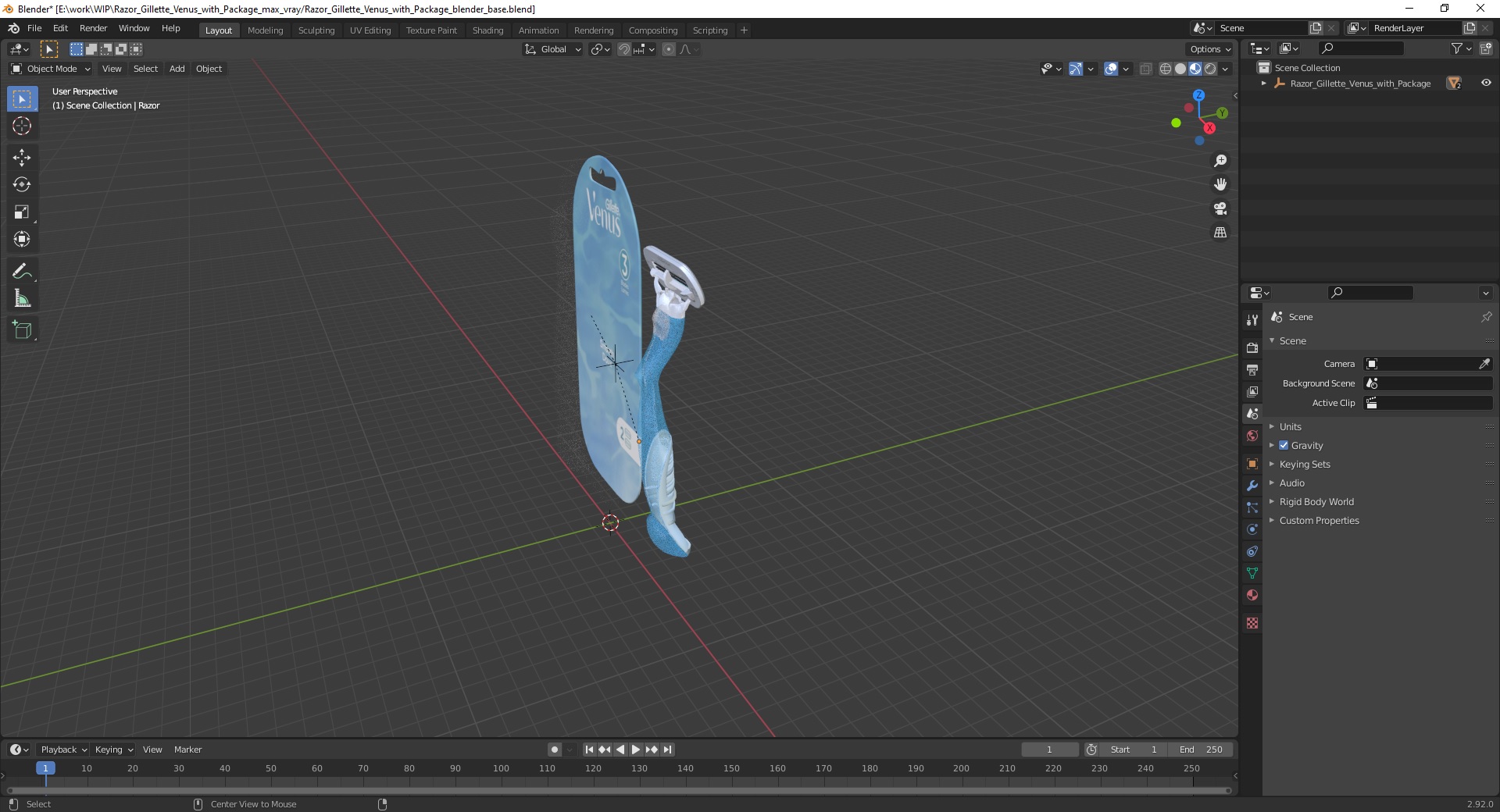Open the Global transform orientation dropdown

(x=553, y=49)
